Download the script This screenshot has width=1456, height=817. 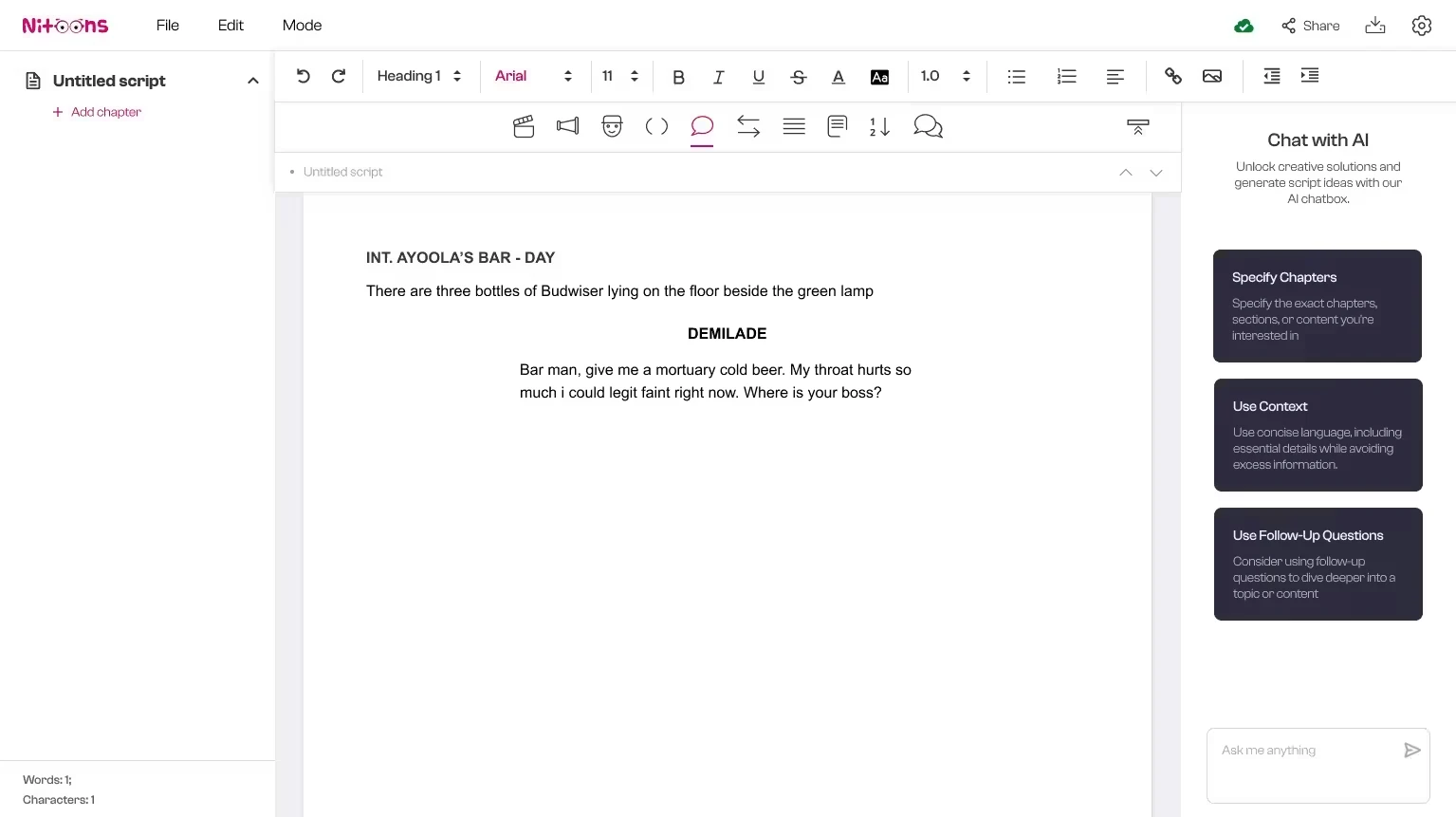pyautogui.click(x=1375, y=26)
